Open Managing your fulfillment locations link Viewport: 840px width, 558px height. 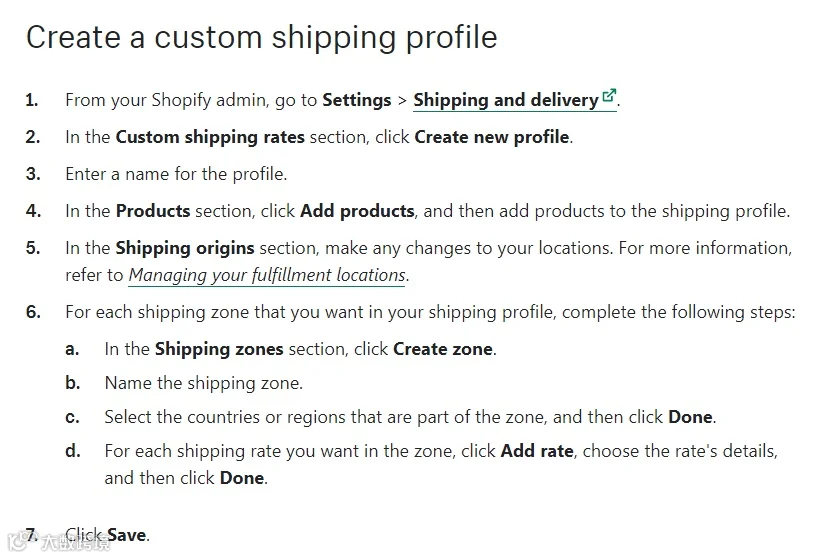point(267,275)
